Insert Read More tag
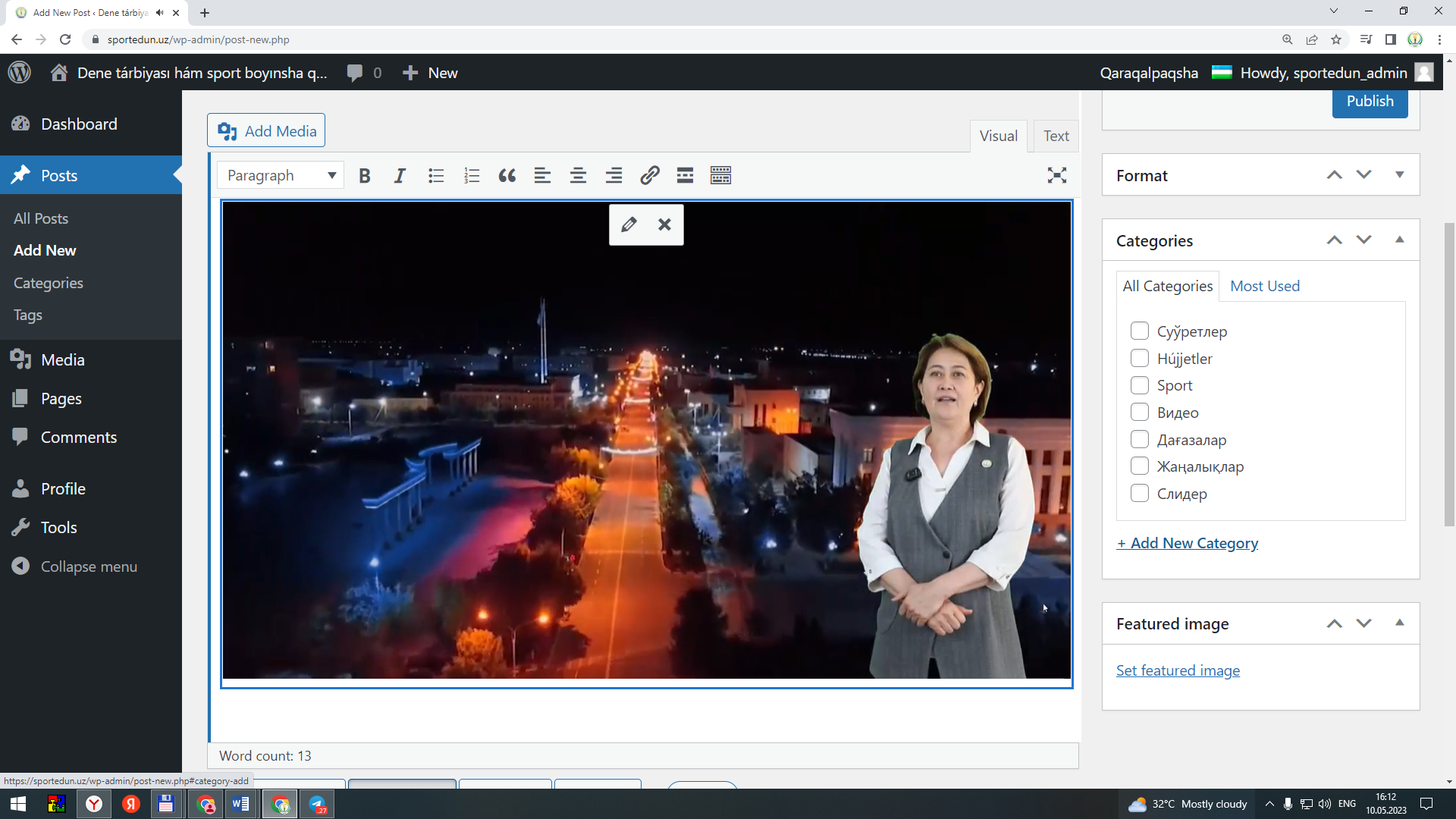The image size is (1456, 819). pyautogui.click(x=685, y=176)
